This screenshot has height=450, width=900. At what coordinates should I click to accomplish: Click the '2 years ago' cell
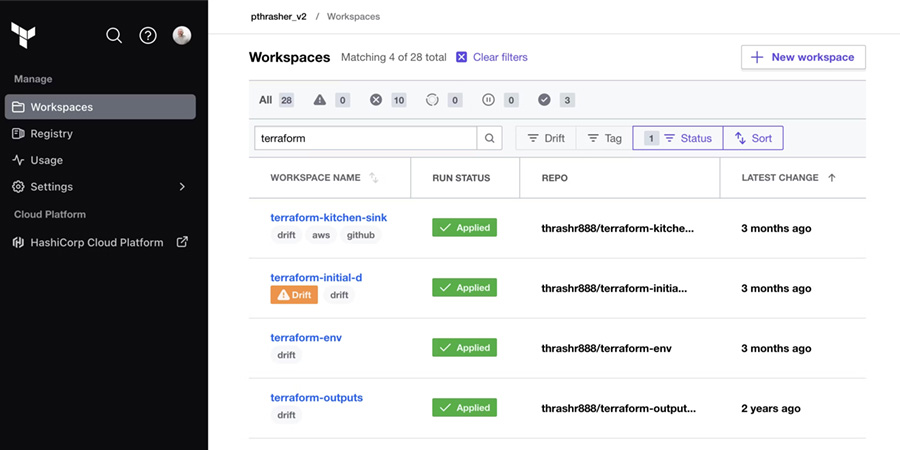(771, 409)
